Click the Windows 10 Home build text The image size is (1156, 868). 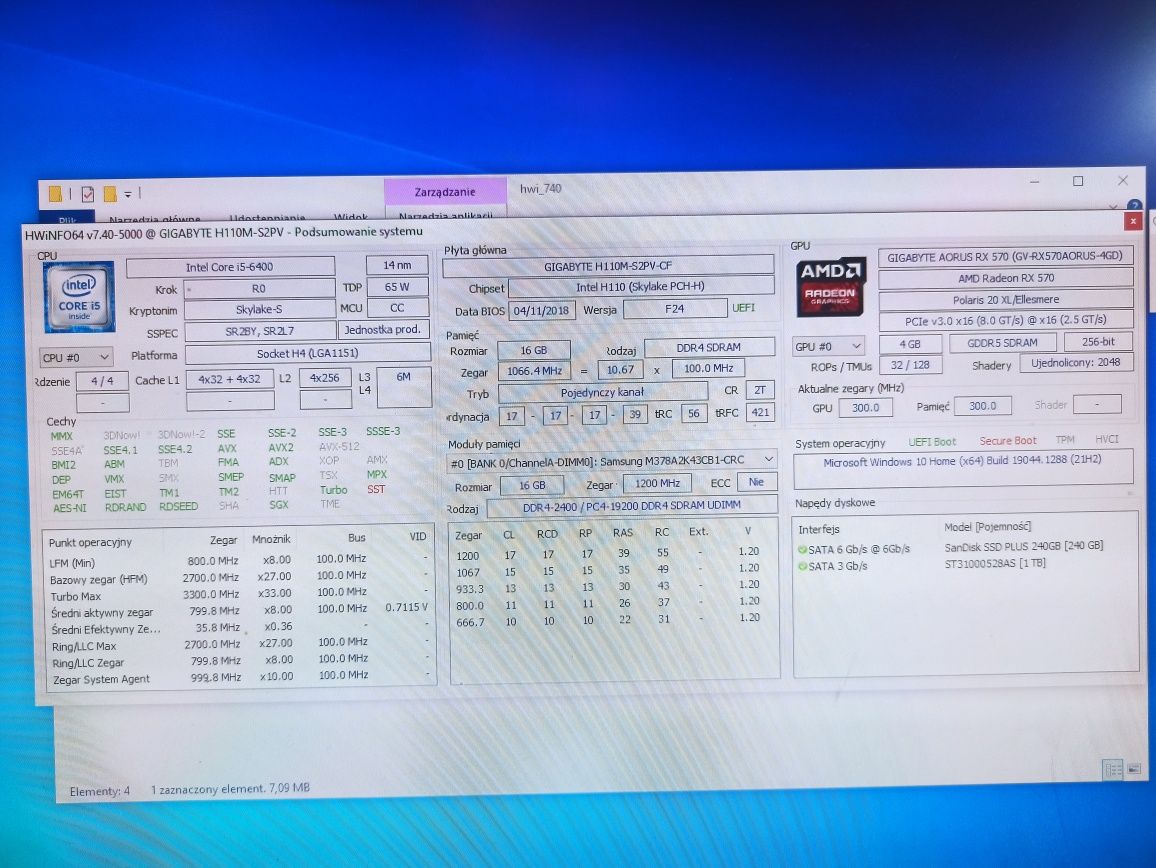point(962,459)
